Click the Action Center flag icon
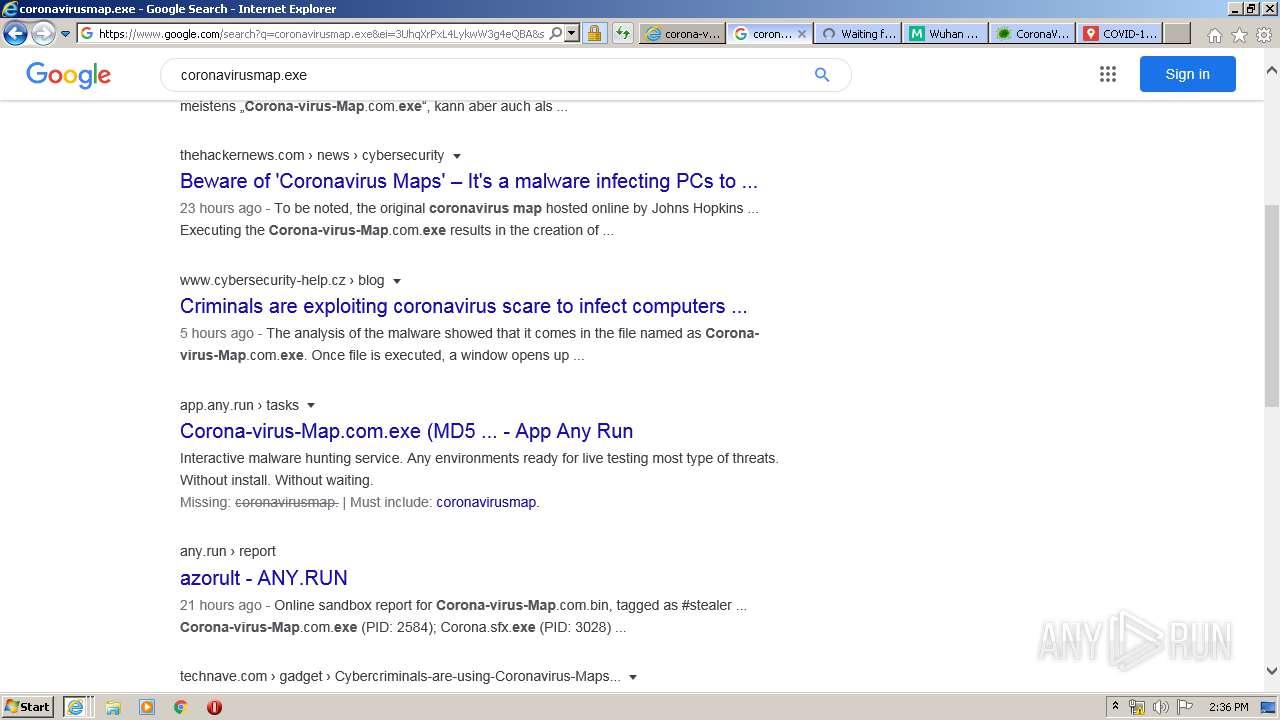Viewport: 1280px width, 720px height. click(x=1184, y=707)
